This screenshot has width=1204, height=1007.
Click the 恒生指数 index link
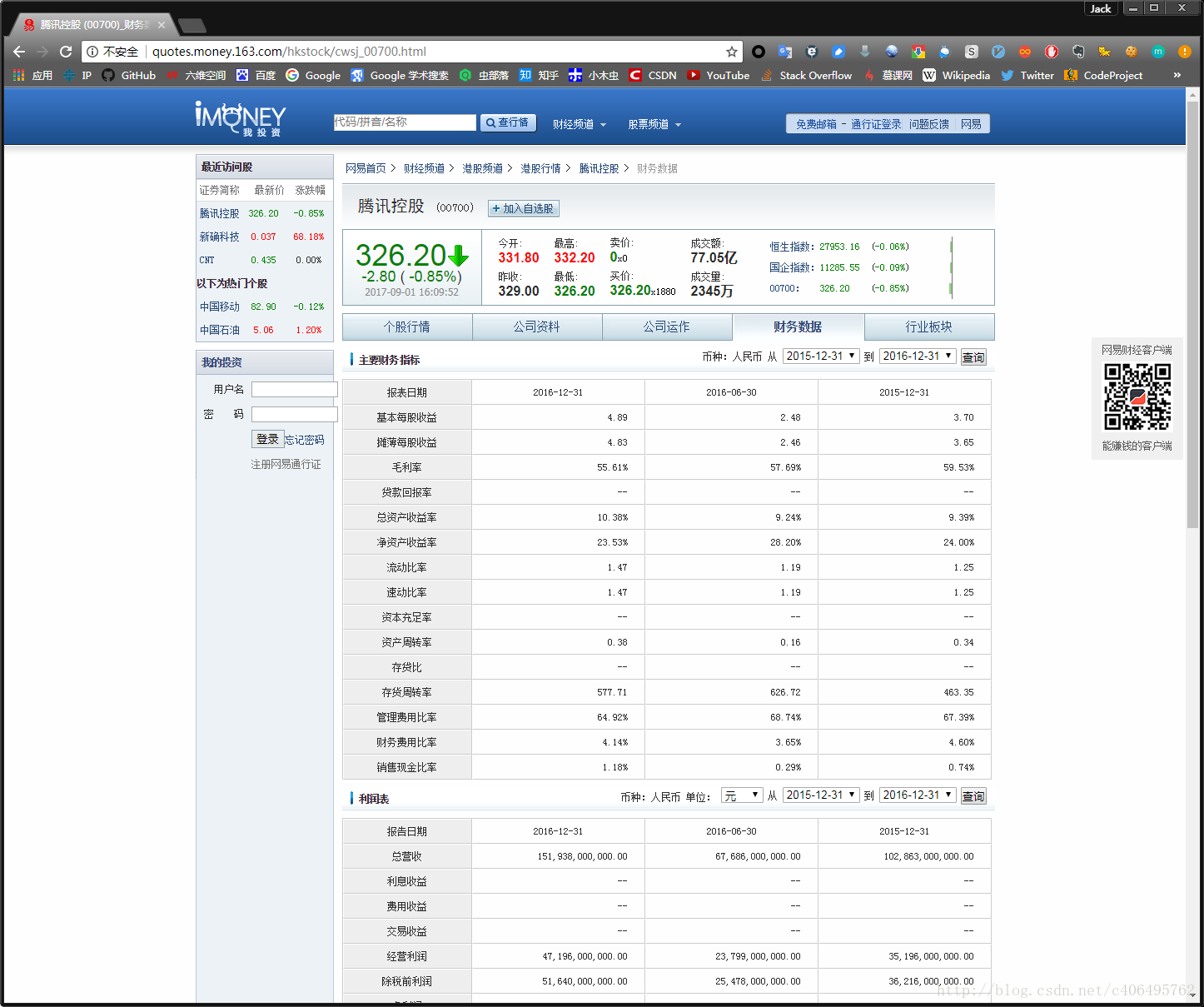[789, 247]
